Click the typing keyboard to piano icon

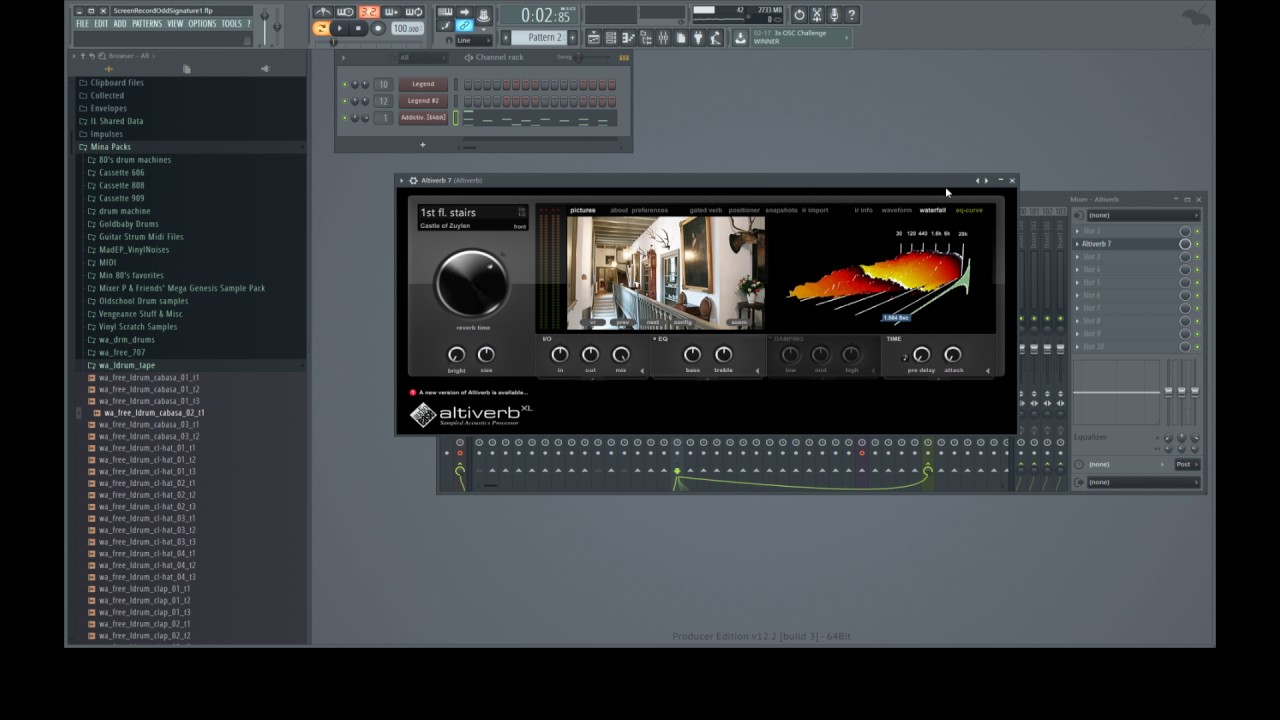point(445,12)
